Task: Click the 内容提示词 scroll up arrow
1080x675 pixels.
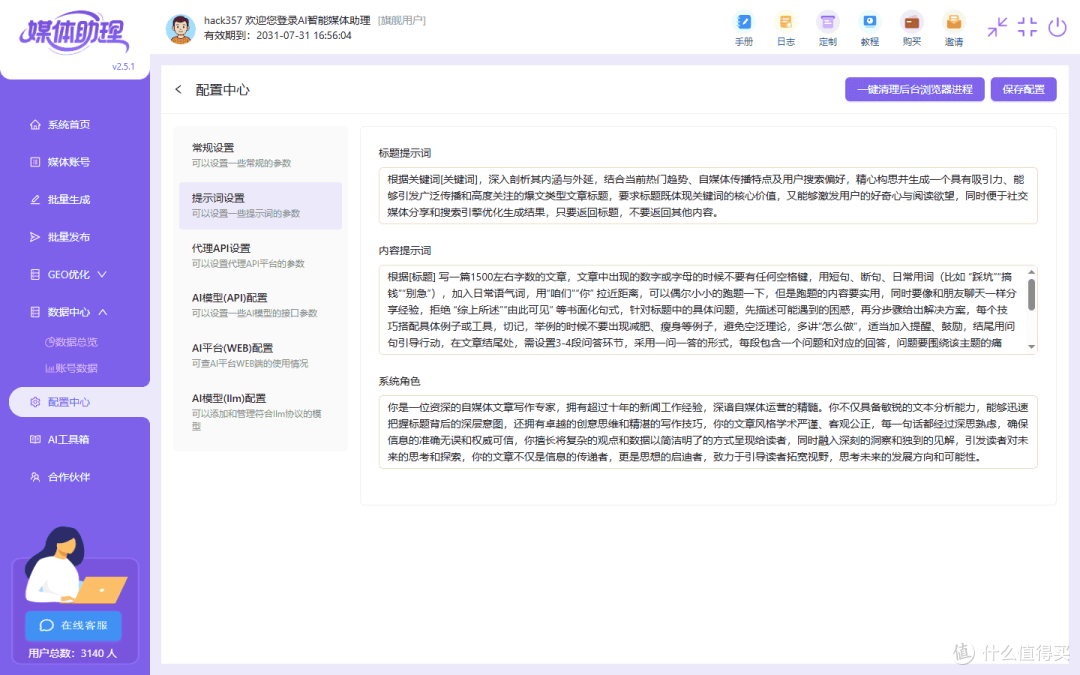Action: [1031, 272]
